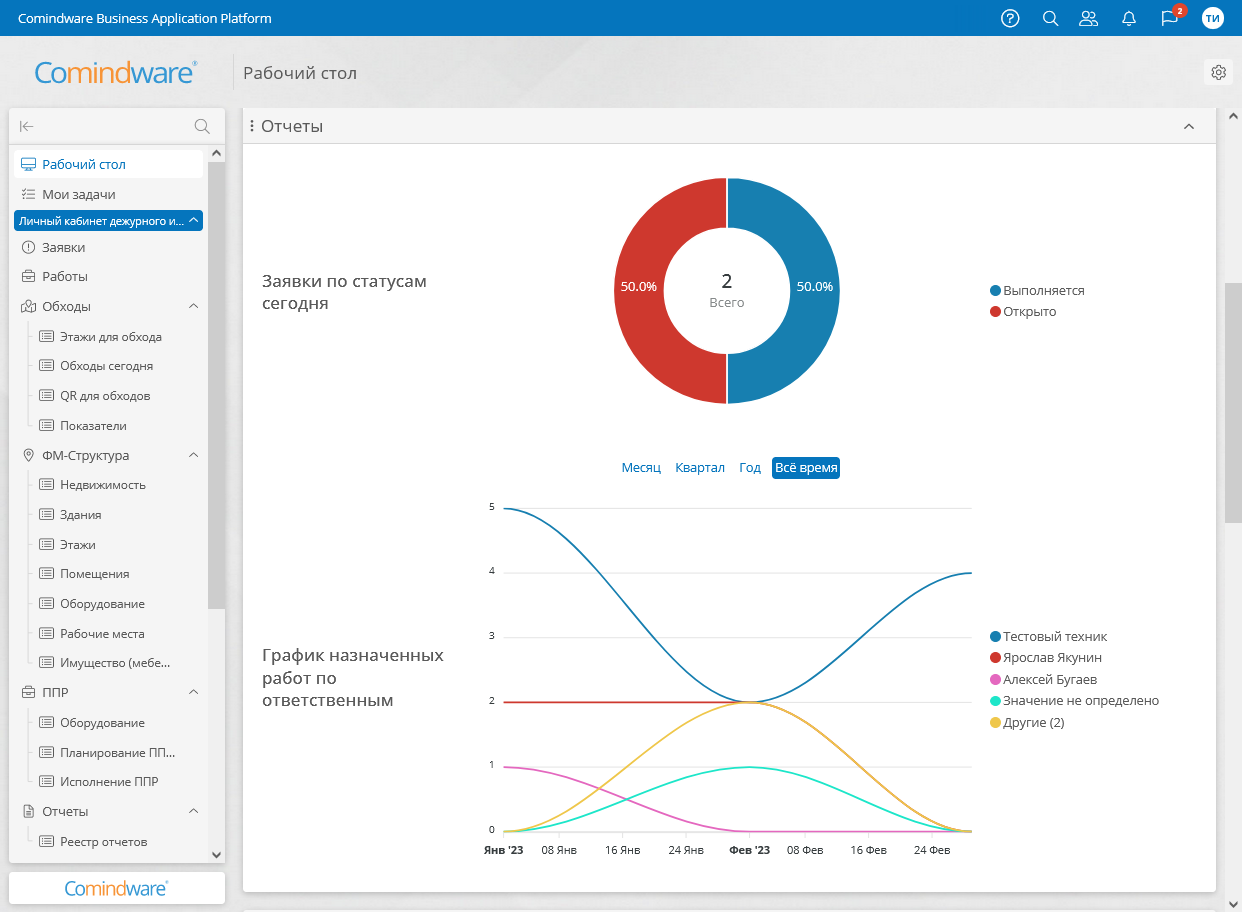Click the icon beside ППР group
Screen dimensions: 1242x912
tap(28, 692)
